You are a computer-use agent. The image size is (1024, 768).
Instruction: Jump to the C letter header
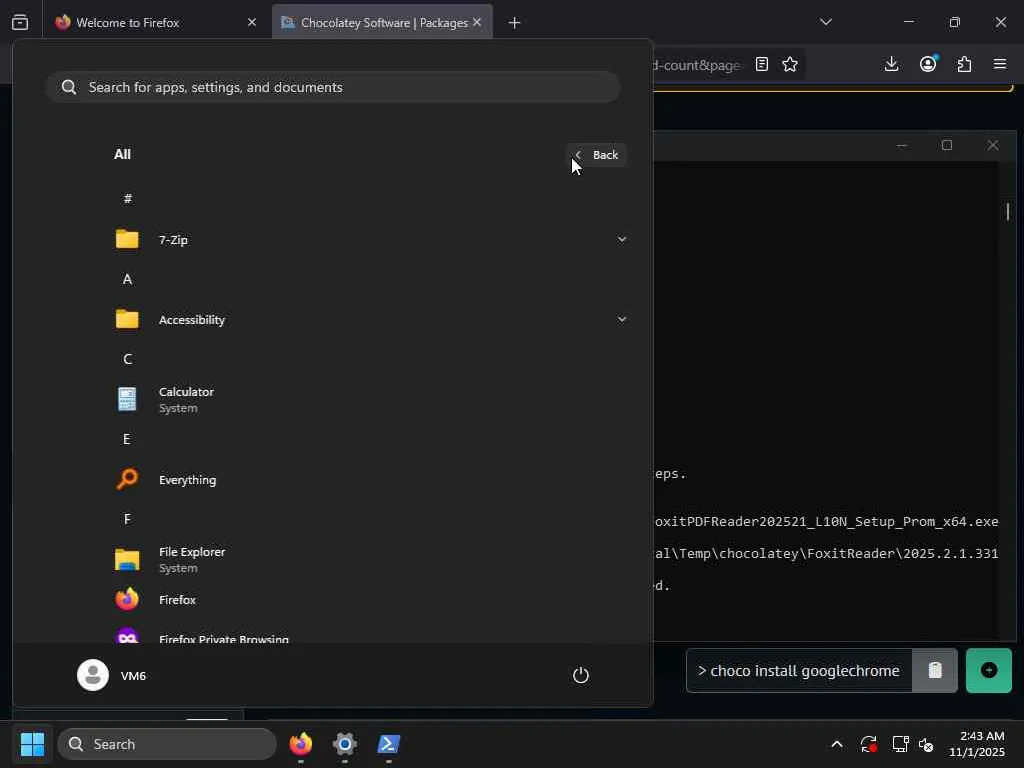point(127,359)
